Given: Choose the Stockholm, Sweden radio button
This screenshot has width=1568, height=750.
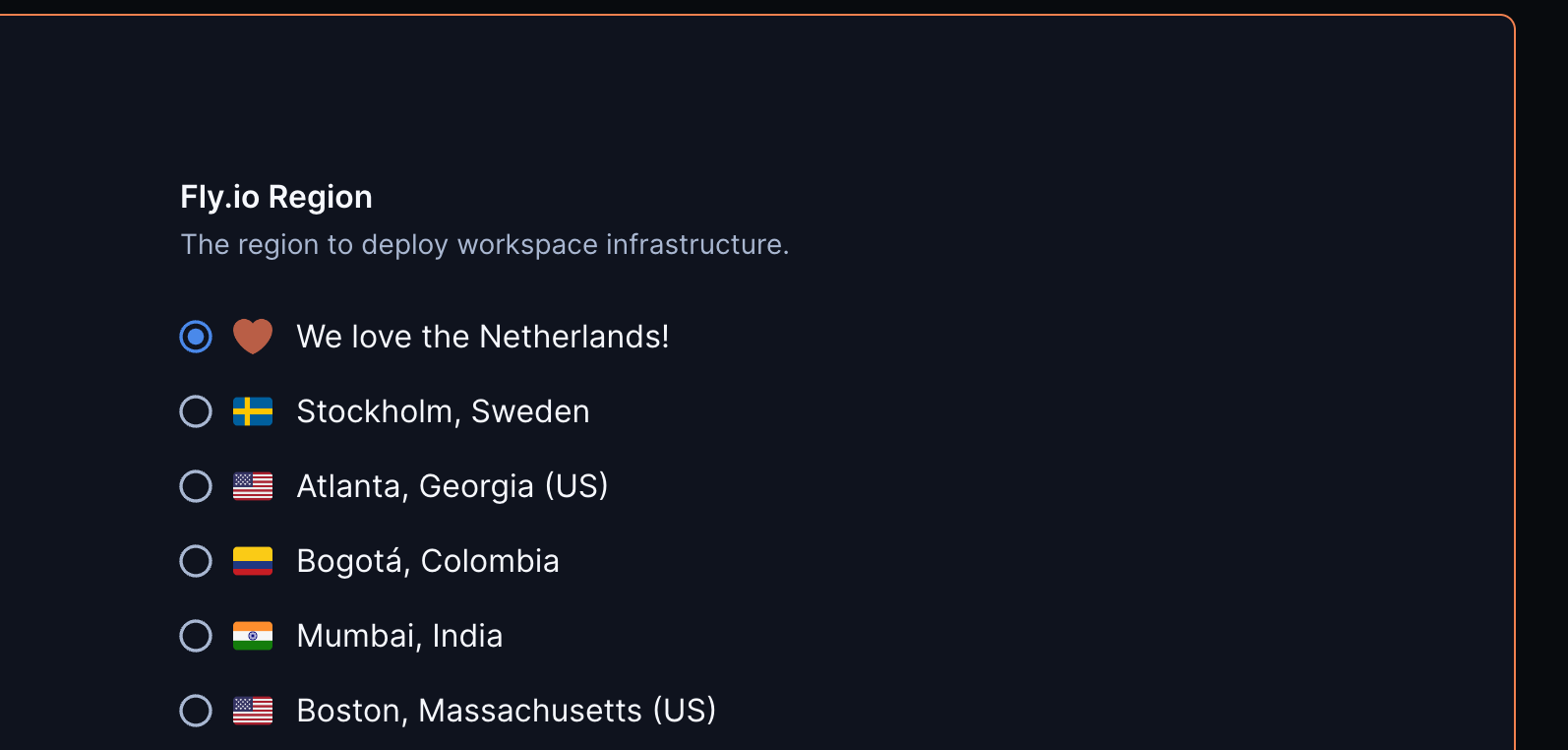Looking at the screenshot, I should (196, 411).
